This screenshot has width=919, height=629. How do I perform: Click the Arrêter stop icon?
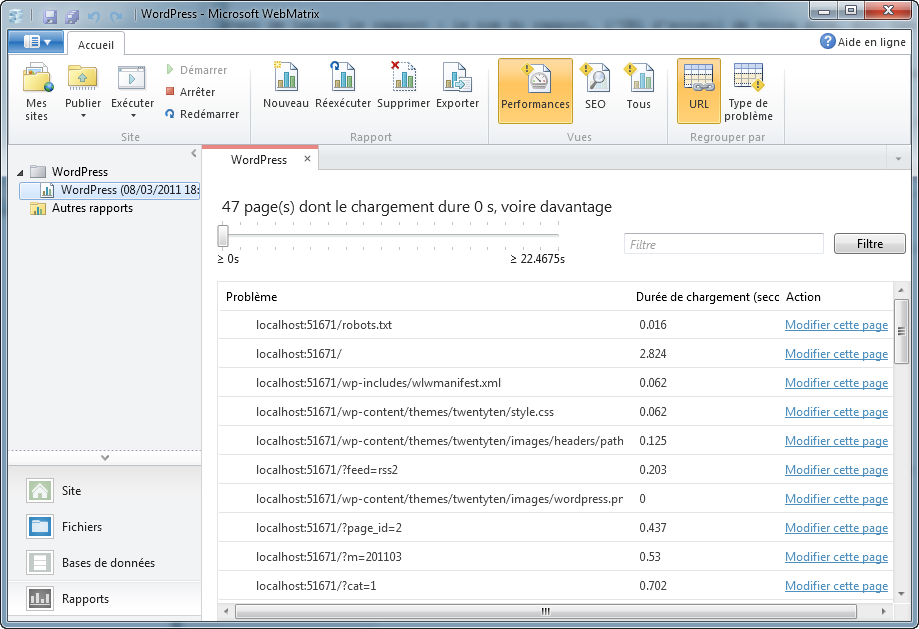(171, 92)
